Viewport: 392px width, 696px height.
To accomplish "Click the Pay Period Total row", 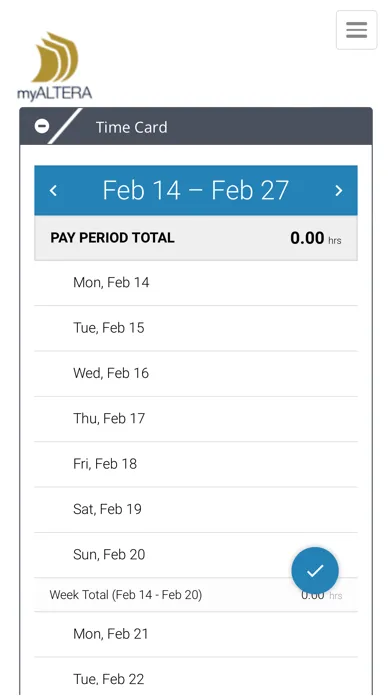I will (196, 238).
